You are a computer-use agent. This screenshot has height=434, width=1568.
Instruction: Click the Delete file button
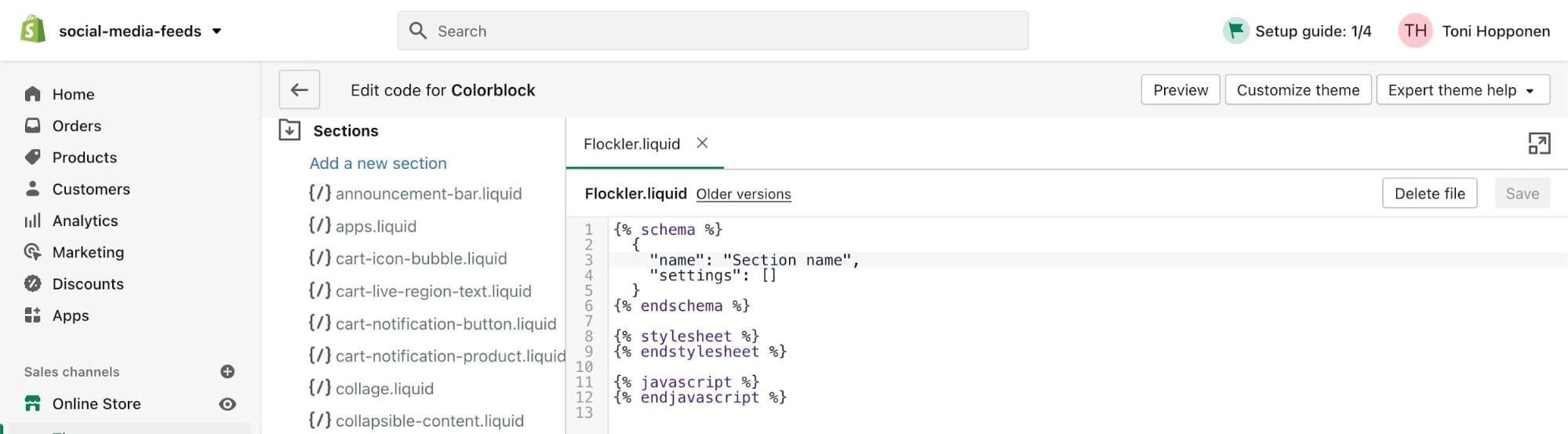1428,194
